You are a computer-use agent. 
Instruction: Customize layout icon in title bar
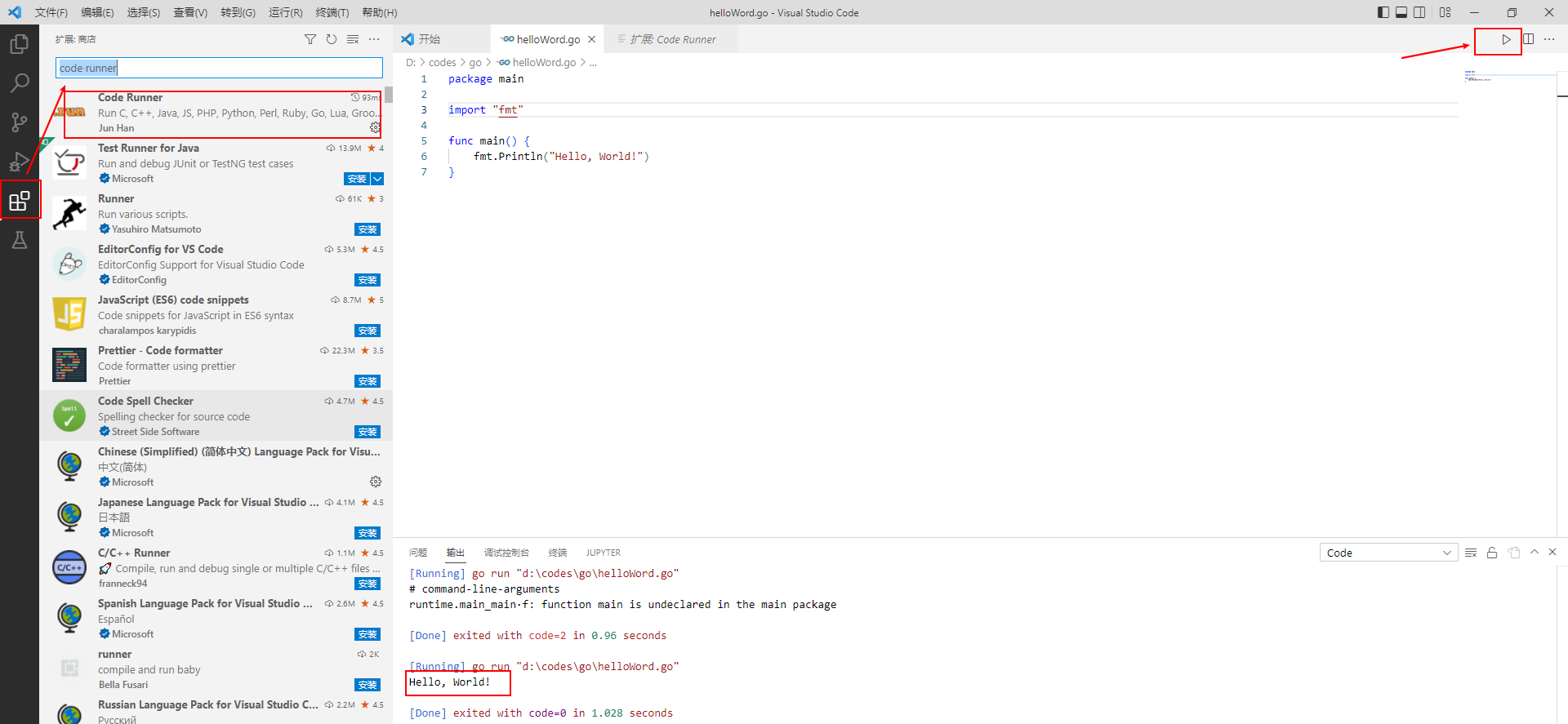point(1445,12)
